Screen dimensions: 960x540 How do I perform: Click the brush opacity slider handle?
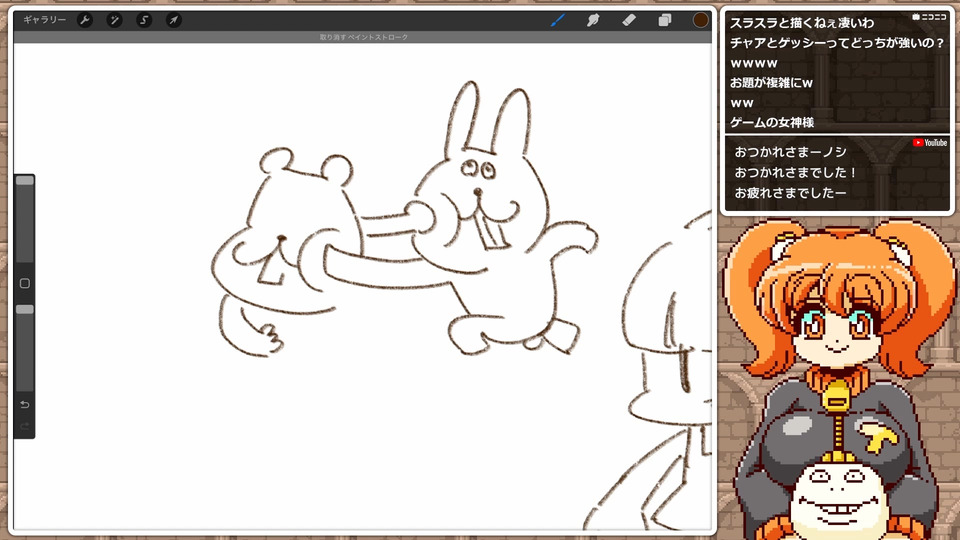coord(24,309)
